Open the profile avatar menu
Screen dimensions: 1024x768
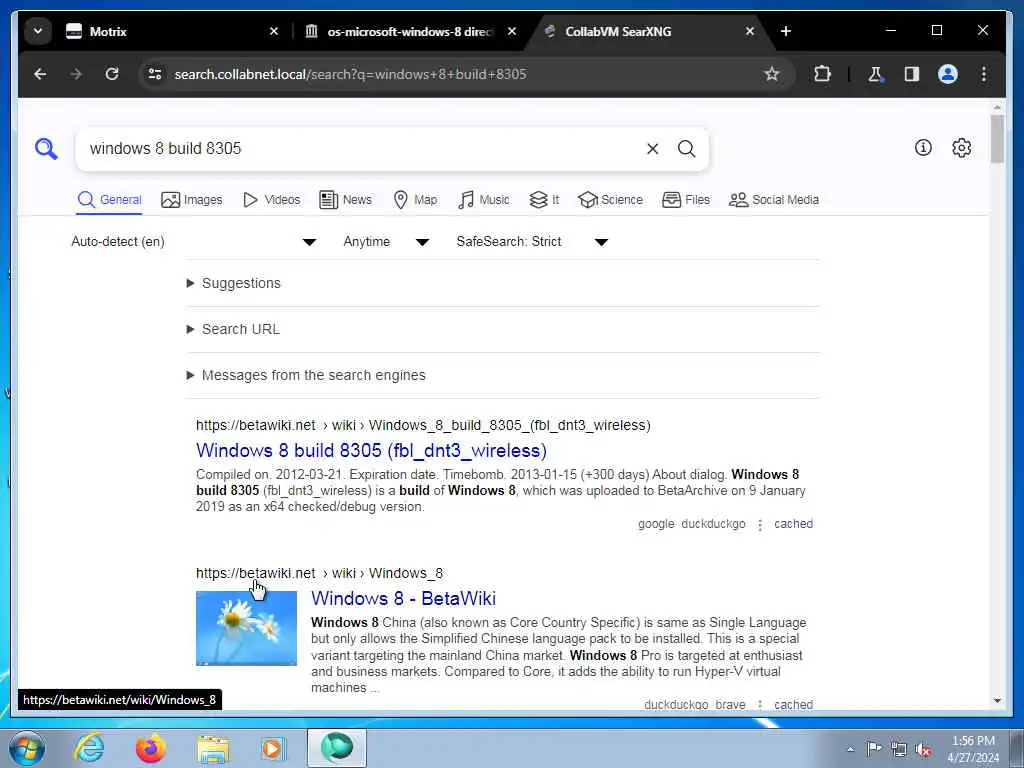coord(948,74)
